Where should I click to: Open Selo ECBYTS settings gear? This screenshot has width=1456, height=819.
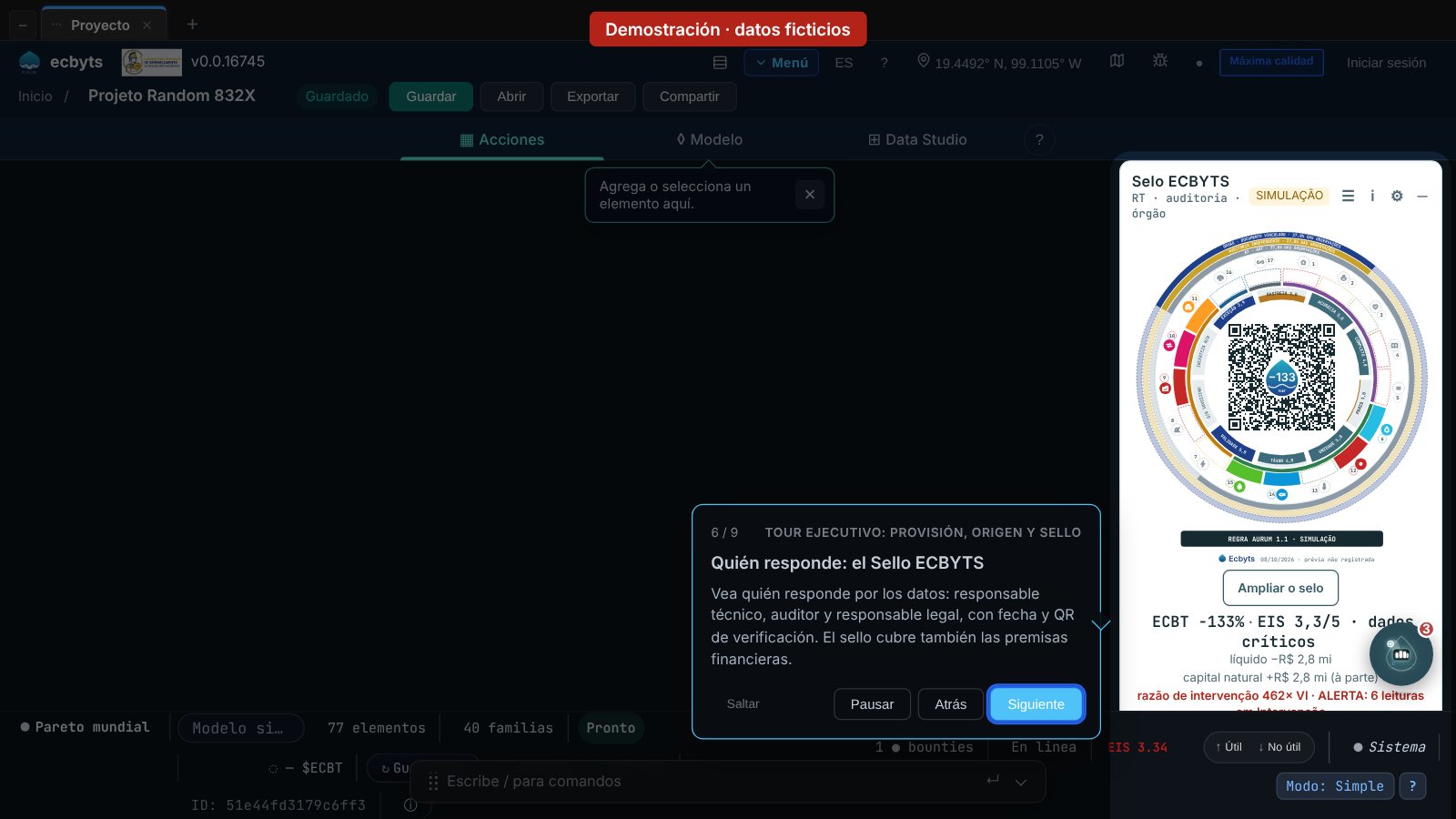click(1397, 196)
